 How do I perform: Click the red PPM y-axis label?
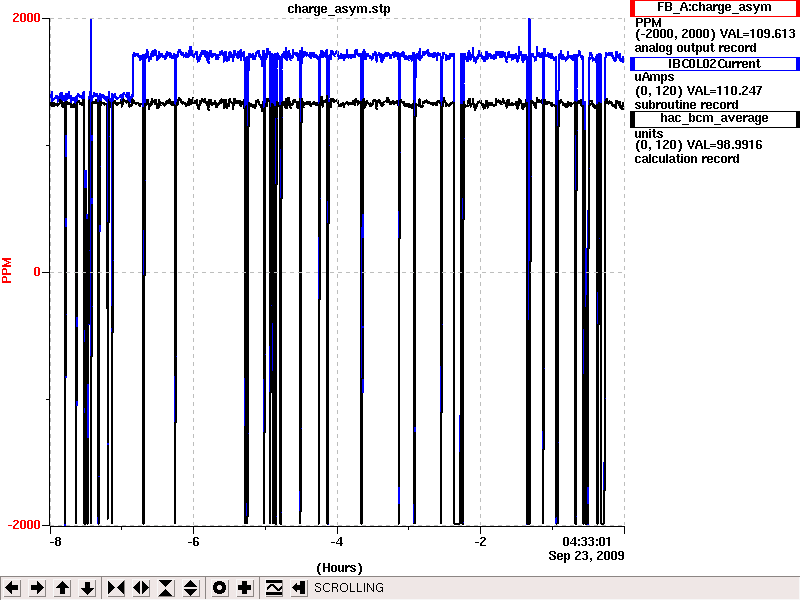tap(7, 270)
